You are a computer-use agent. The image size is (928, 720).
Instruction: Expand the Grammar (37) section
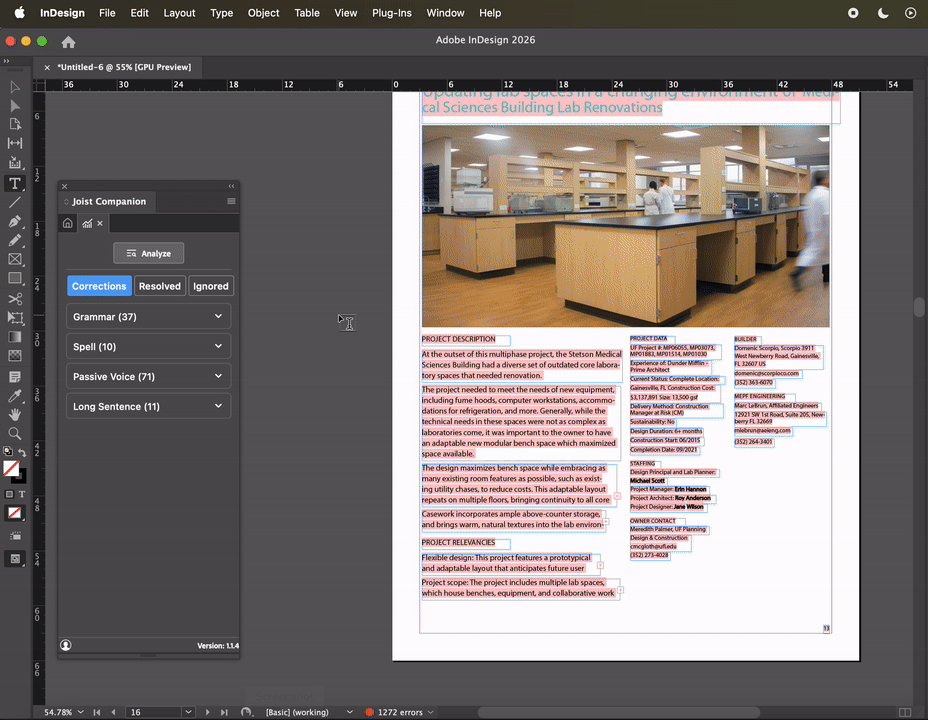(x=149, y=317)
